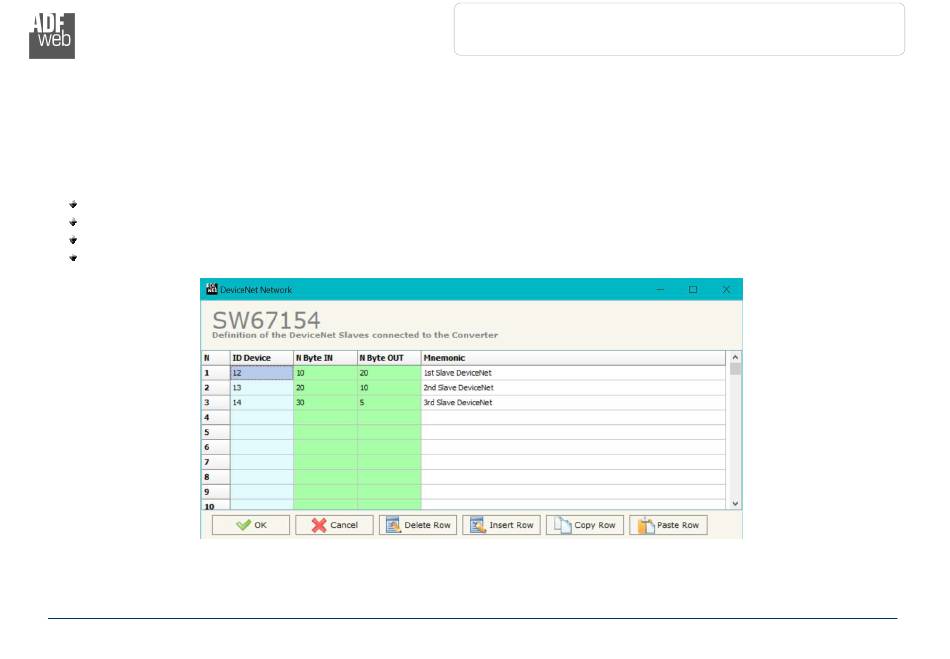
Task: Select the N Byte OUT cell with value 5
Action: (389, 403)
